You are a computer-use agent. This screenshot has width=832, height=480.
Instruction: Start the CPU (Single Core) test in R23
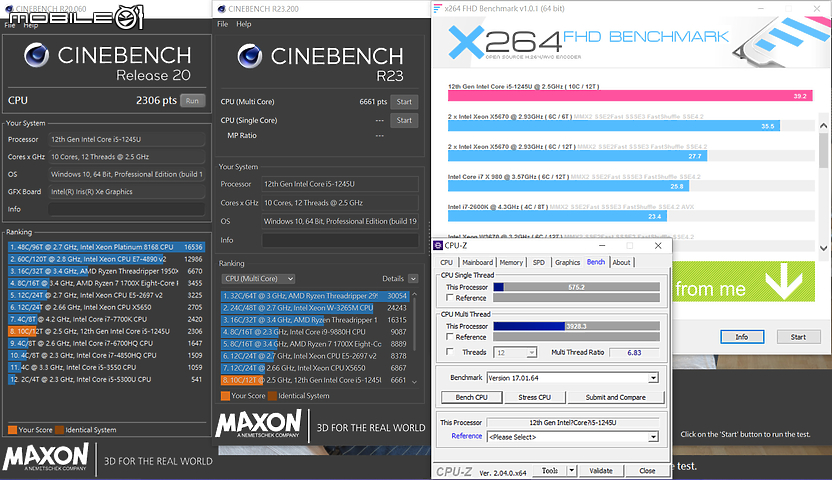point(404,120)
